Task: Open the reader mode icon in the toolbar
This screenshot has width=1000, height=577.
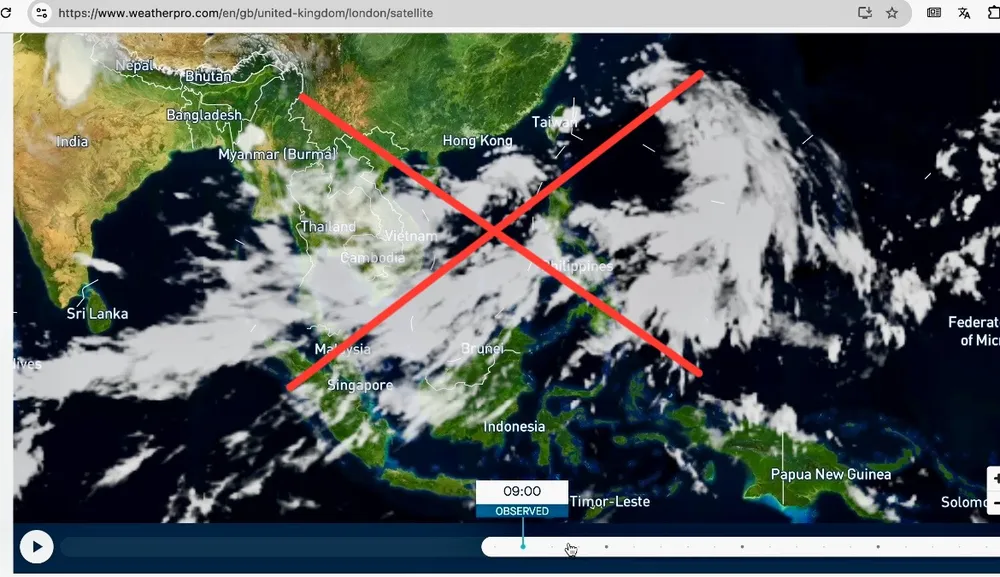Action: [x=934, y=13]
